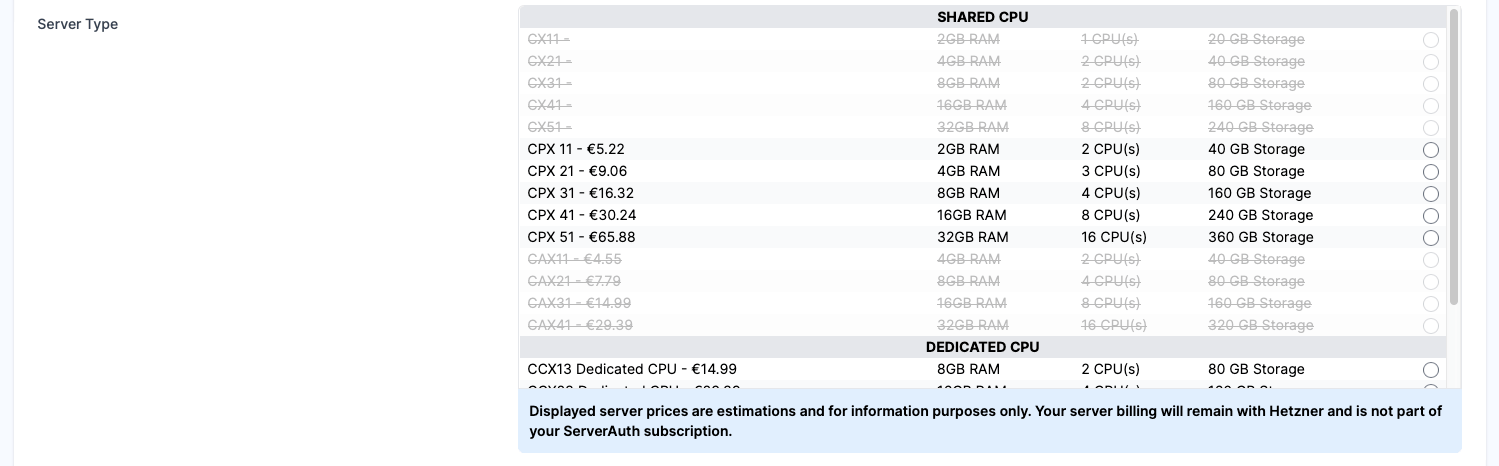
Task: Click the unavailable CX51 radio button
Action: 1430,128
